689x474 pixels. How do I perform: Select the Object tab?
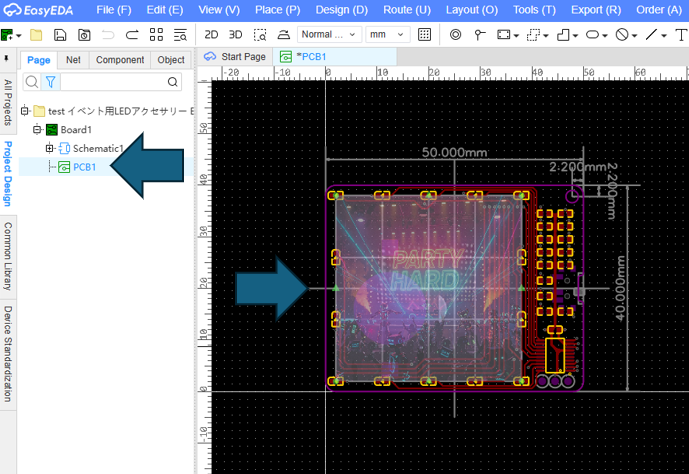pos(171,60)
